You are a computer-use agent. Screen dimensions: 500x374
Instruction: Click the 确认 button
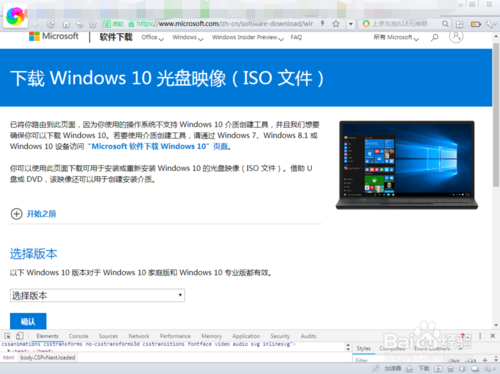click(28, 321)
